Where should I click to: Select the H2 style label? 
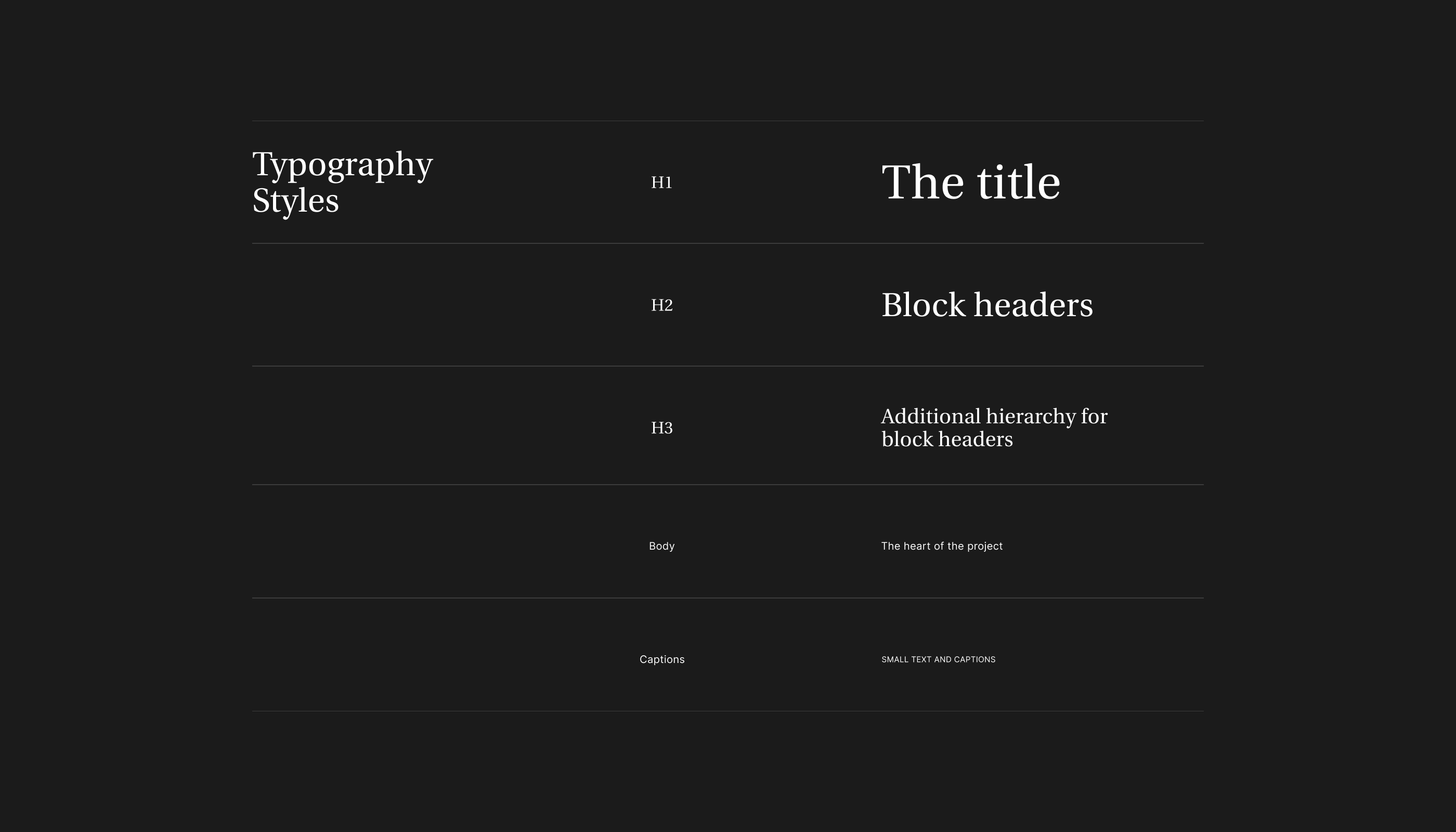(x=662, y=305)
